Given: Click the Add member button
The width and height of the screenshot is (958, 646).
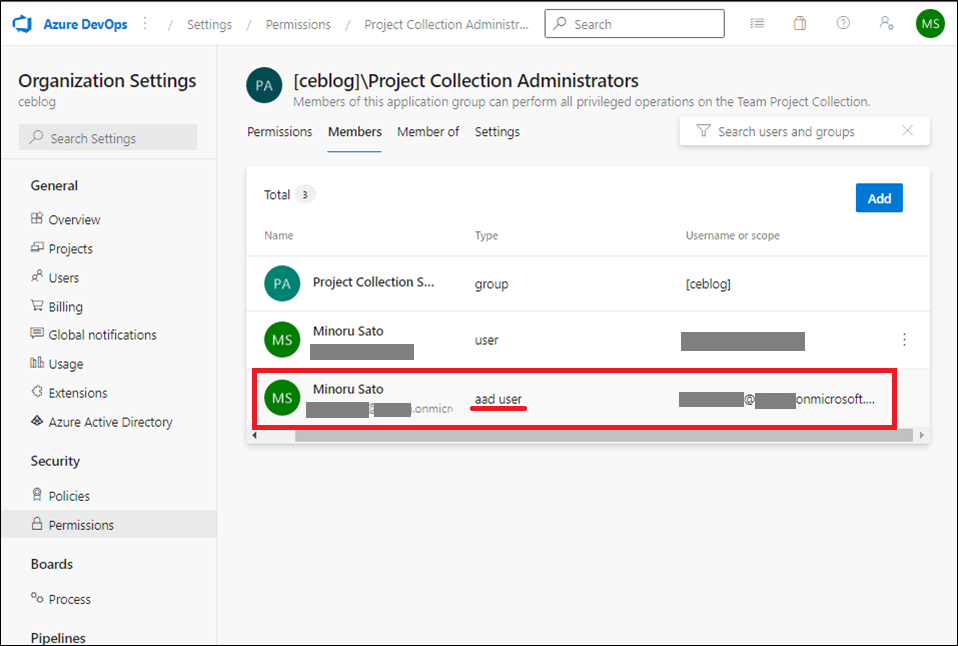Looking at the screenshot, I should pos(879,198).
